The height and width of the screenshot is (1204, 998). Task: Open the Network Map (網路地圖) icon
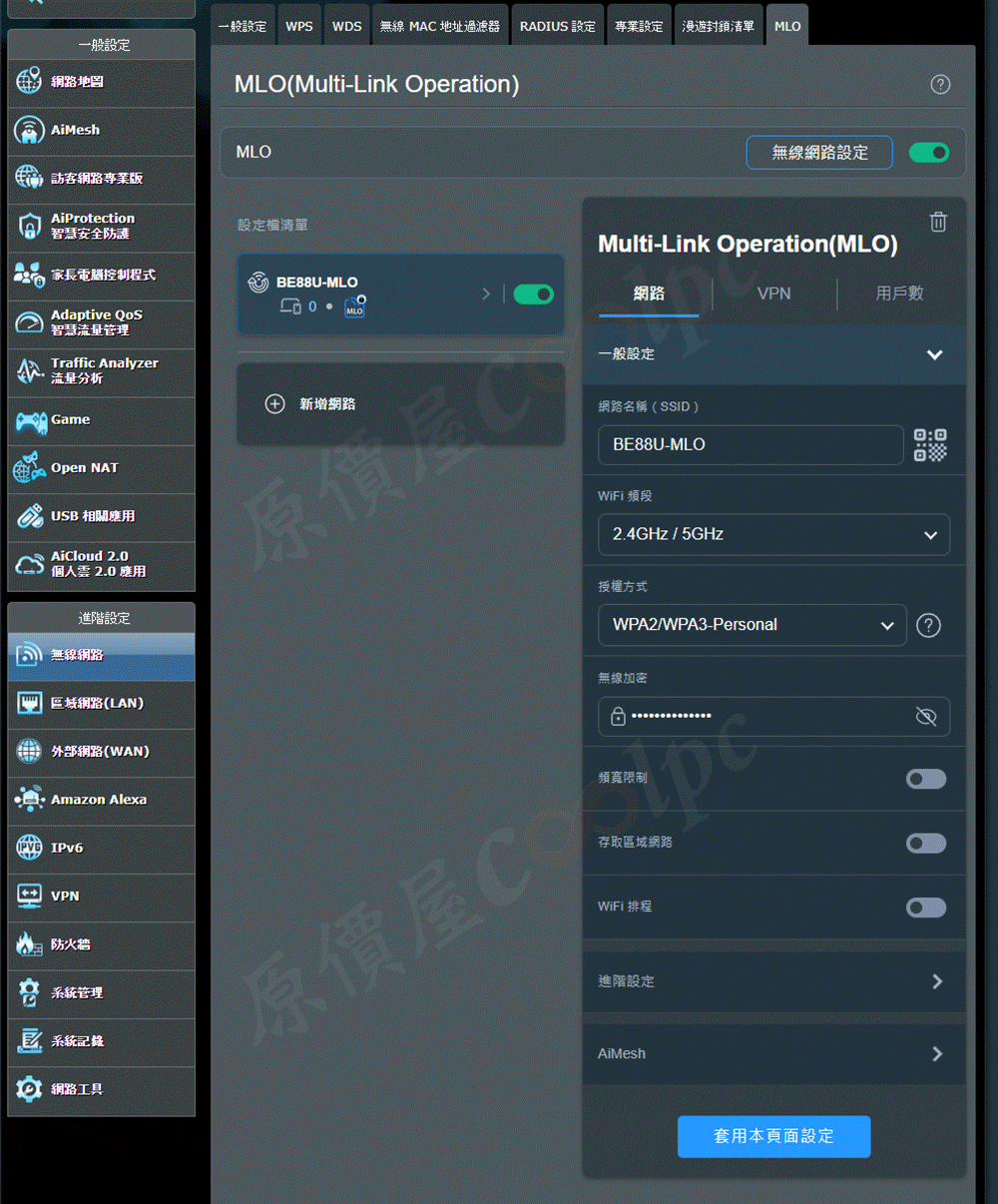coord(29,82)
